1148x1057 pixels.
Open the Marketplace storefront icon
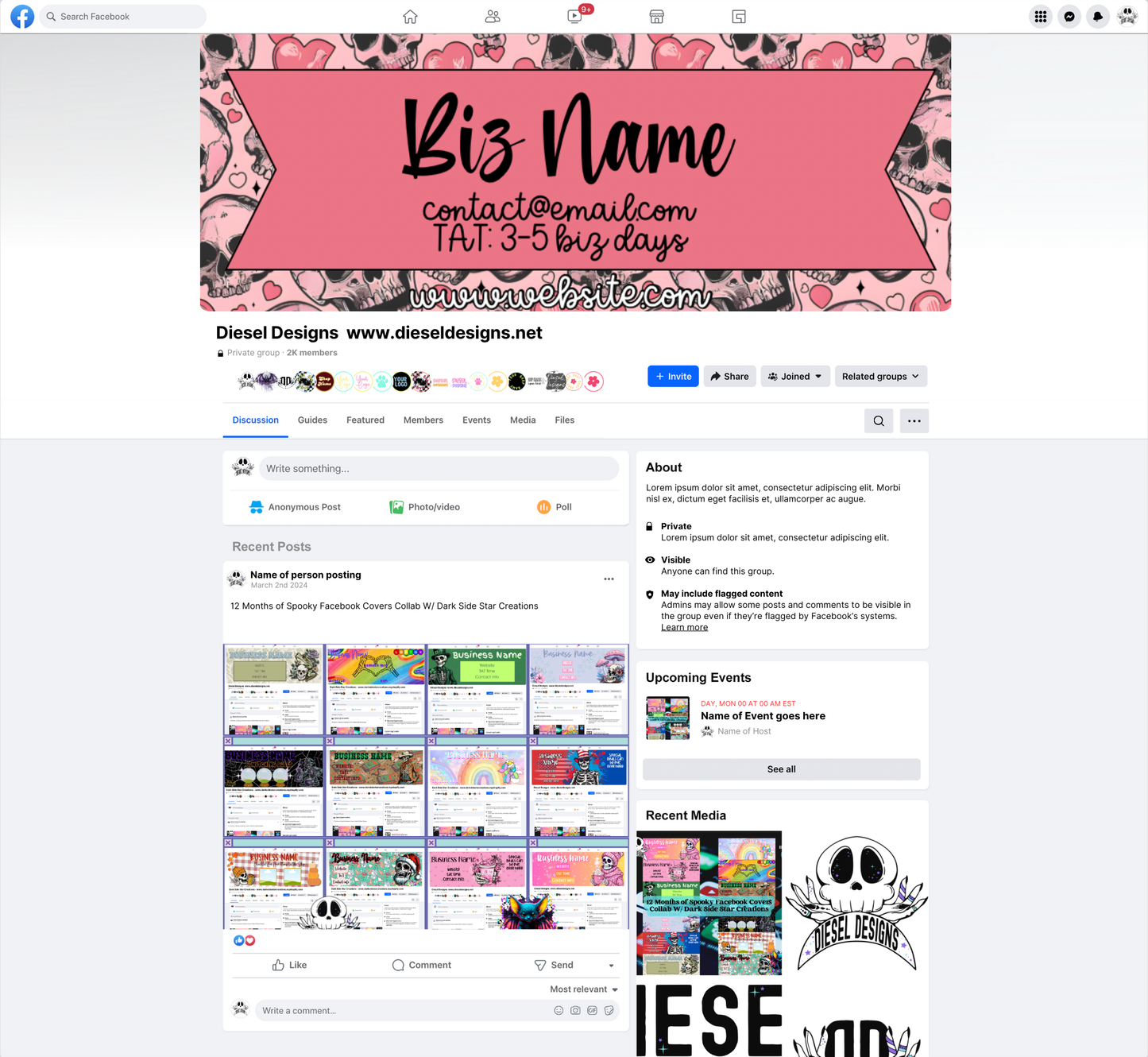pyautogui.click(x=656, y=17)
